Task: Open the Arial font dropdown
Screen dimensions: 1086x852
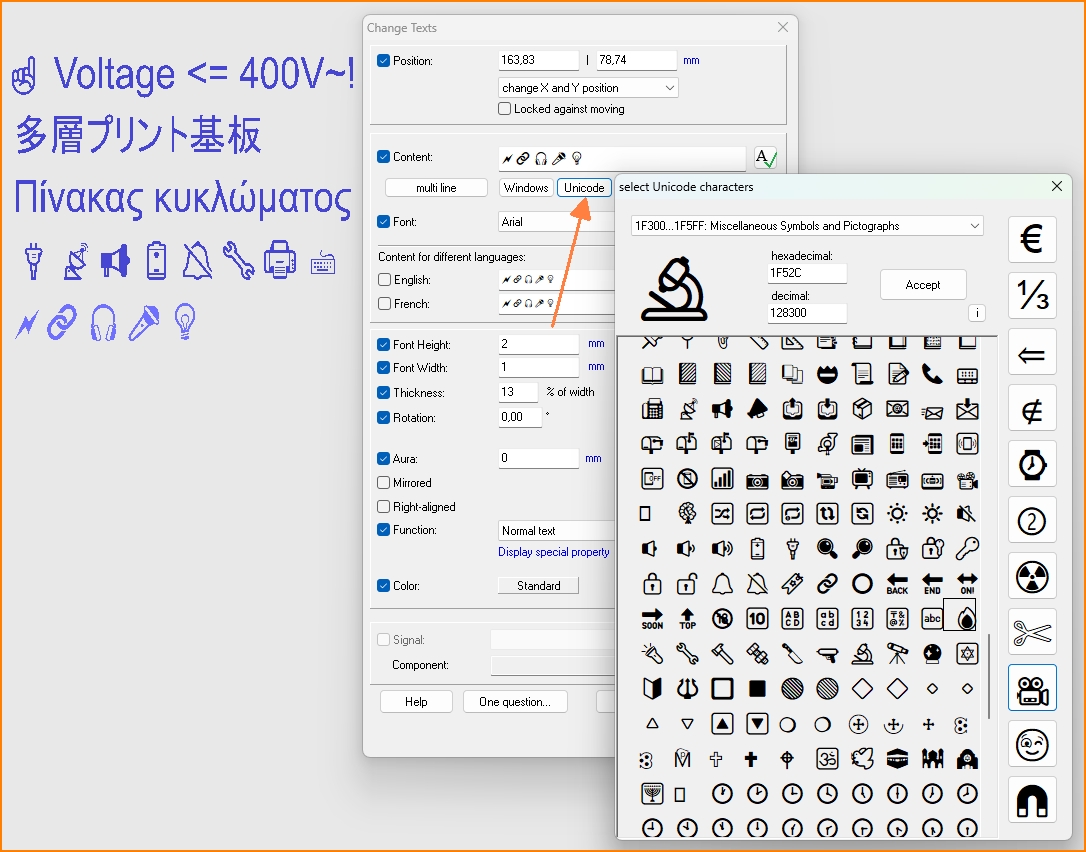Action: [556, 222]
